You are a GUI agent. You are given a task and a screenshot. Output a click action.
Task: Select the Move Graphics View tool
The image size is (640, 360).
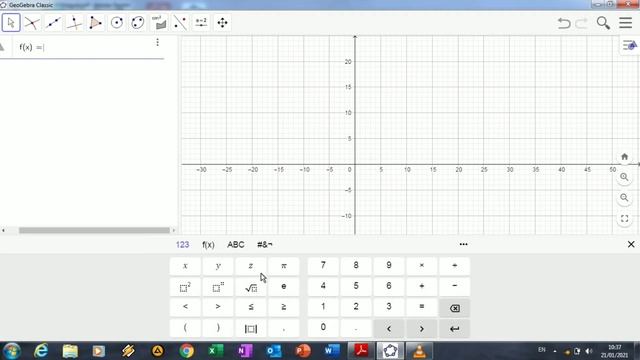(x=222, y=22)
